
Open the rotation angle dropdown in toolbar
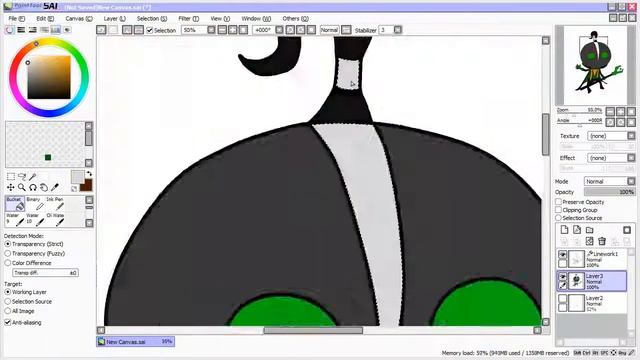point(279,30)
